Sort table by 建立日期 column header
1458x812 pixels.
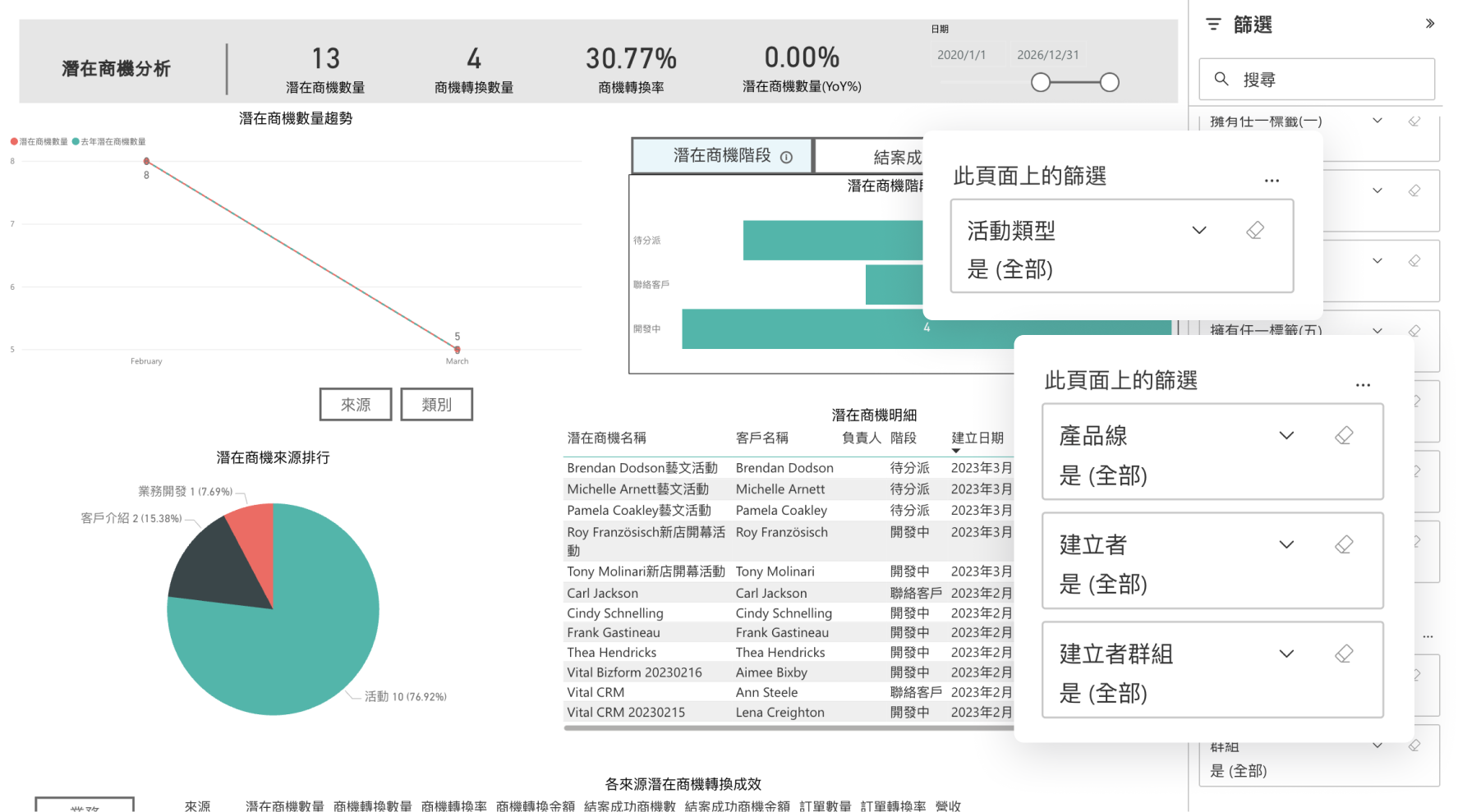coord(977,438)
